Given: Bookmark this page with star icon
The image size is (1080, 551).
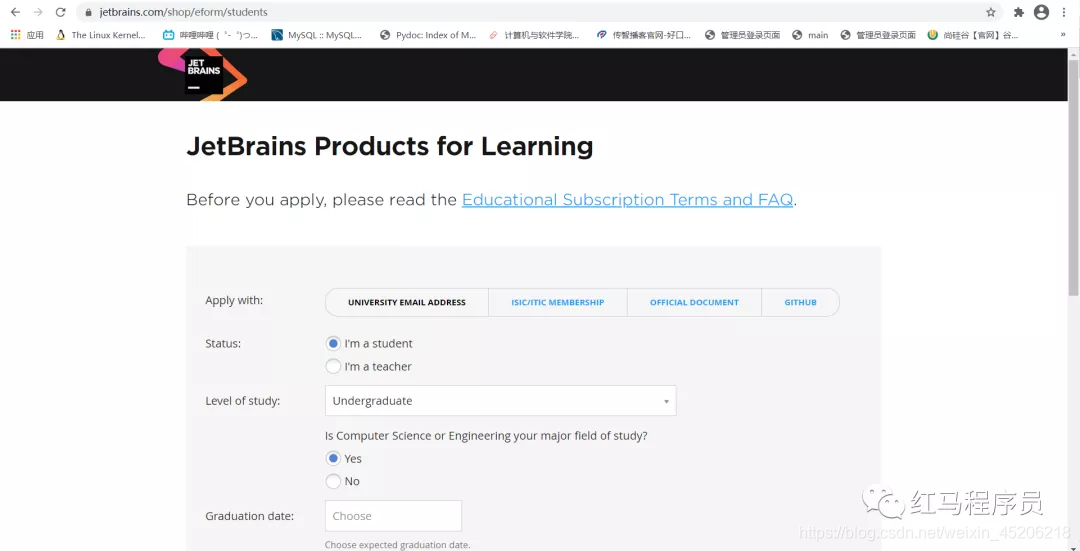Looking at the screenshot, I should pyautogui.click(x=991, y=12).
